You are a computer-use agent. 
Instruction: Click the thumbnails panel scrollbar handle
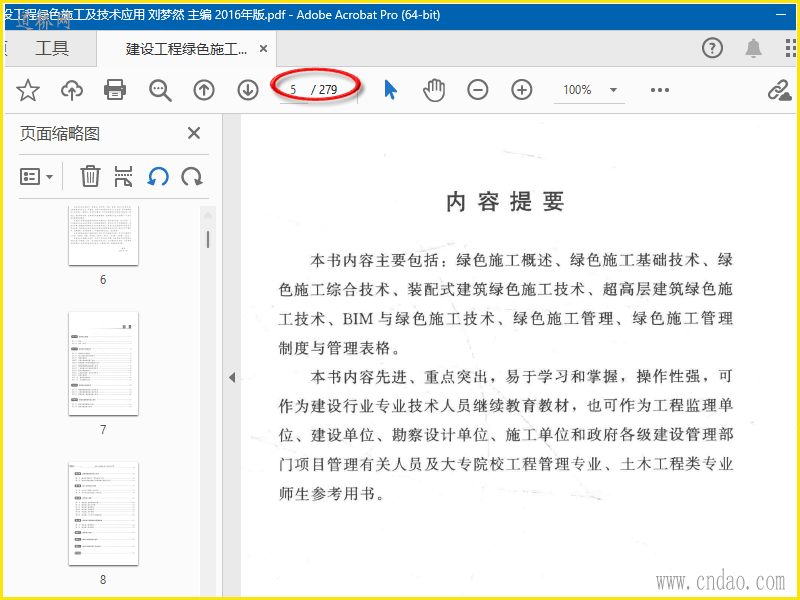click(208, 240)
